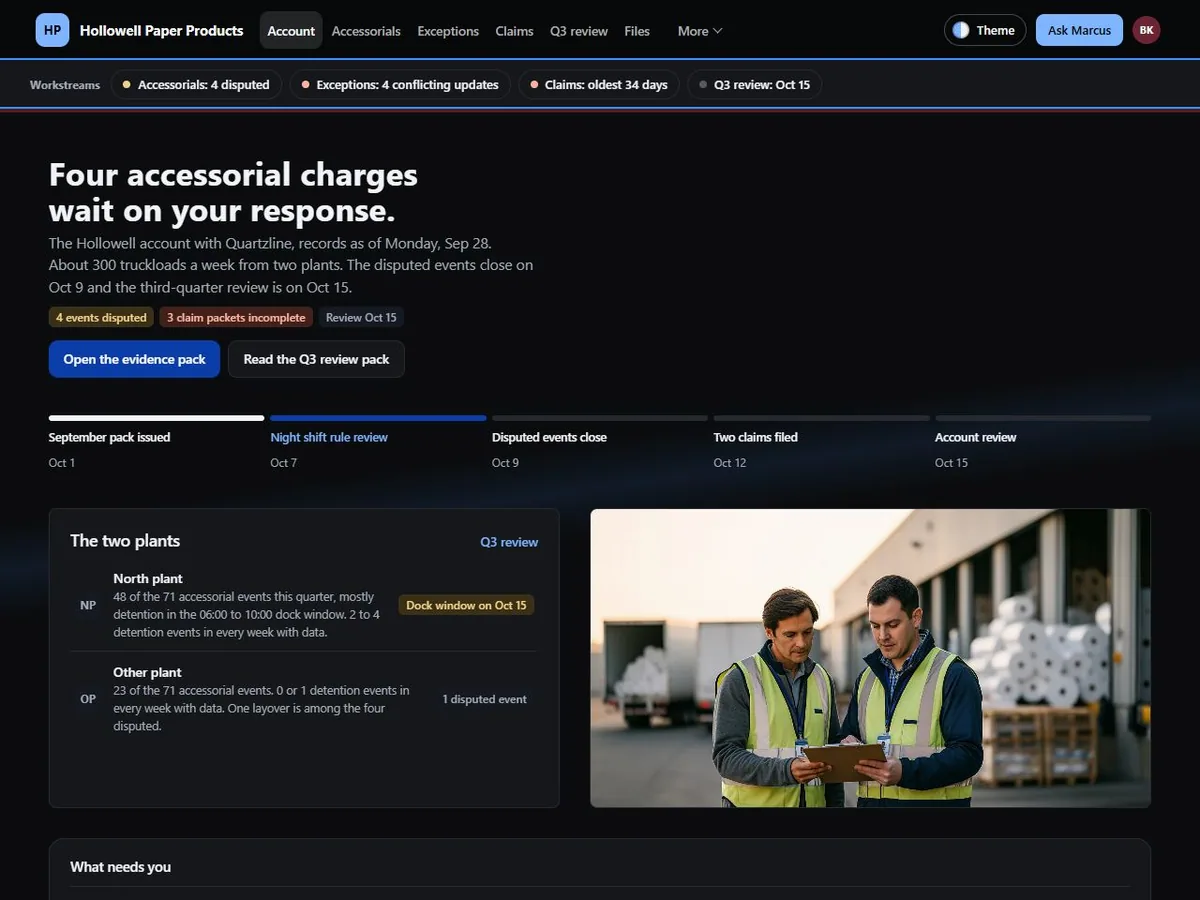Click the 1 disputed event label
Screen dimensions: 1200x900
pos(485,699)
